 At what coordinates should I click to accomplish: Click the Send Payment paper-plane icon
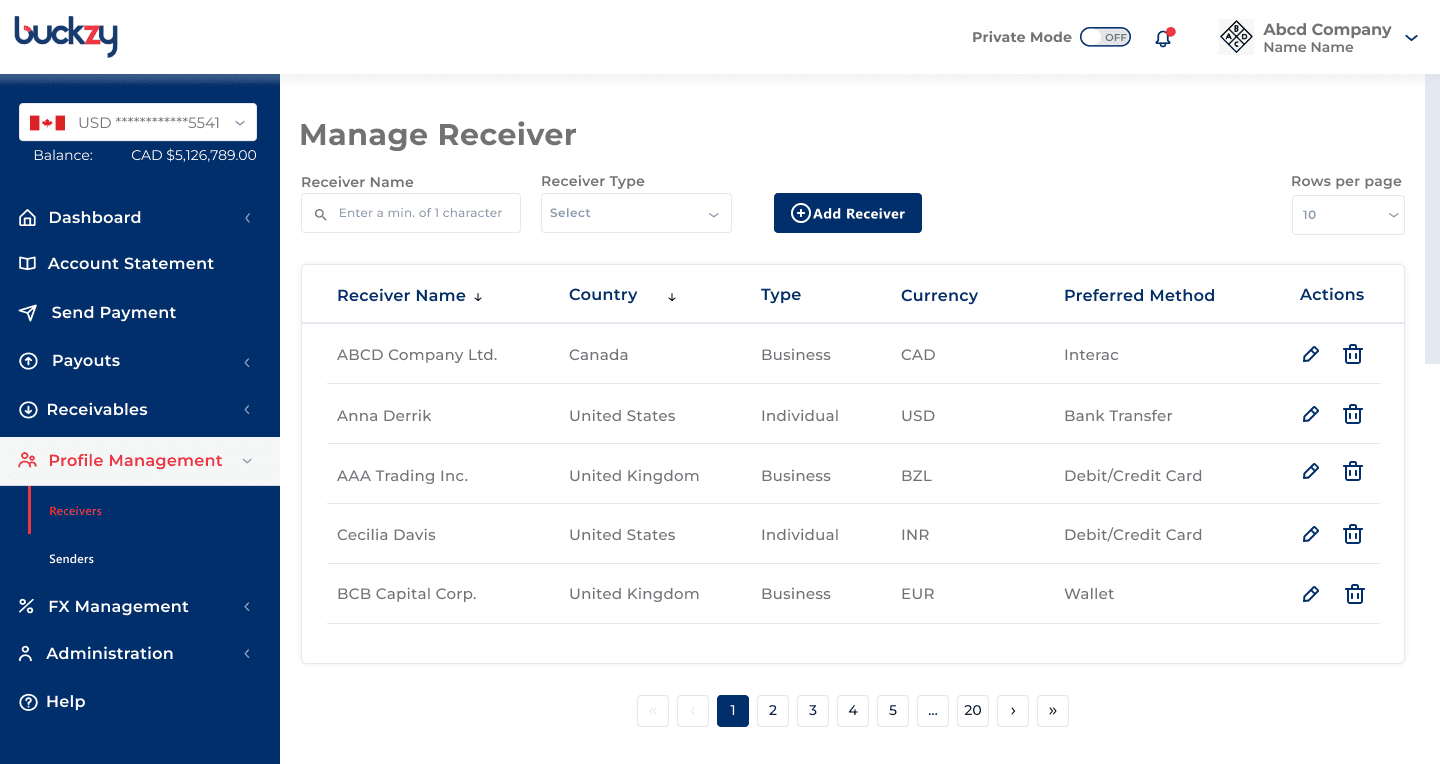pyautogui.click(x=28, y=312)
